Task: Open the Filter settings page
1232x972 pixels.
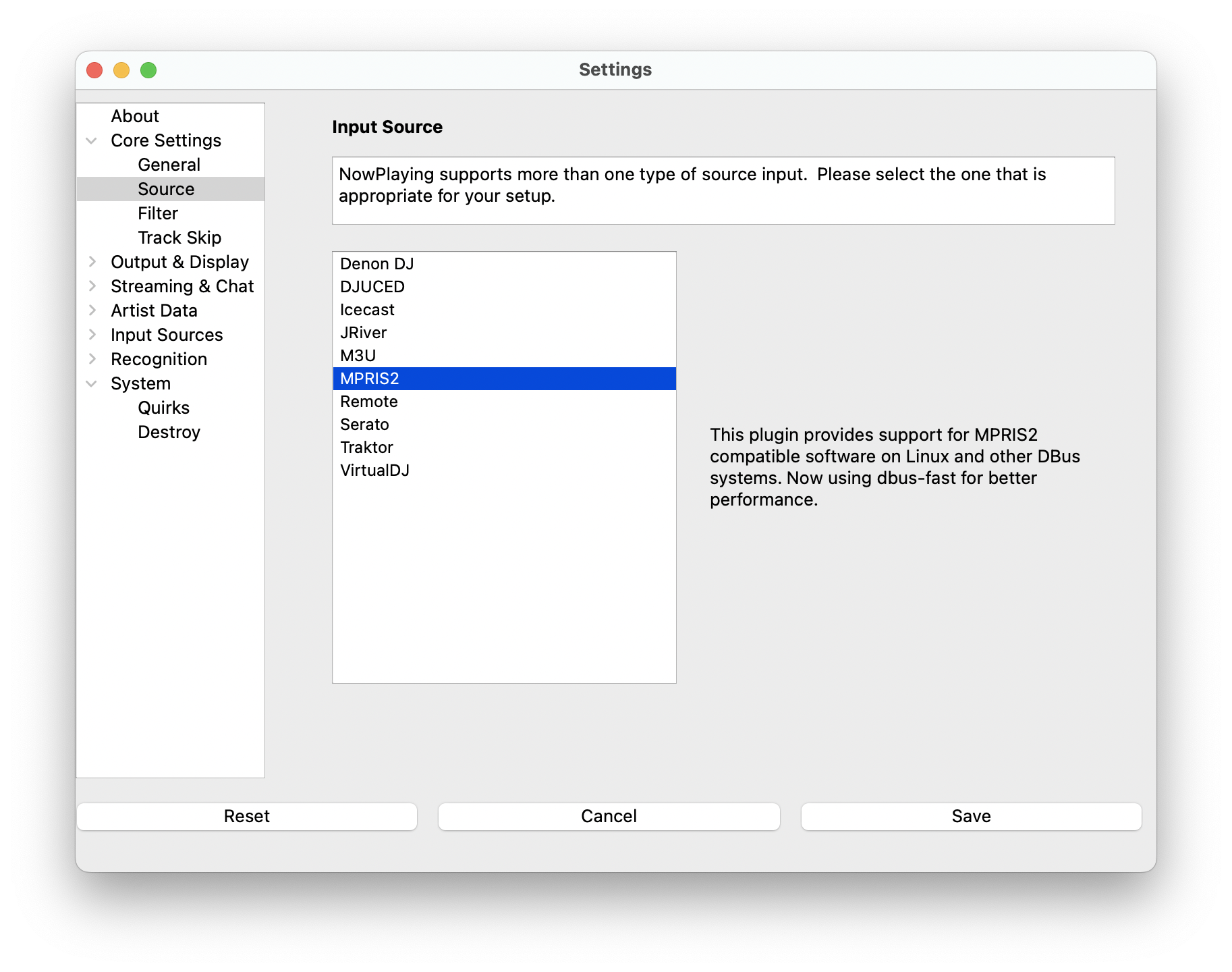Action: [x=158, y=213]
